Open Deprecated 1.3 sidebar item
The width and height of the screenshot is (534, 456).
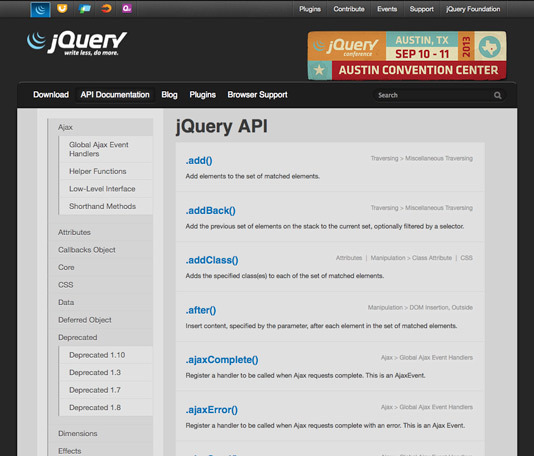tap(95, 373)
